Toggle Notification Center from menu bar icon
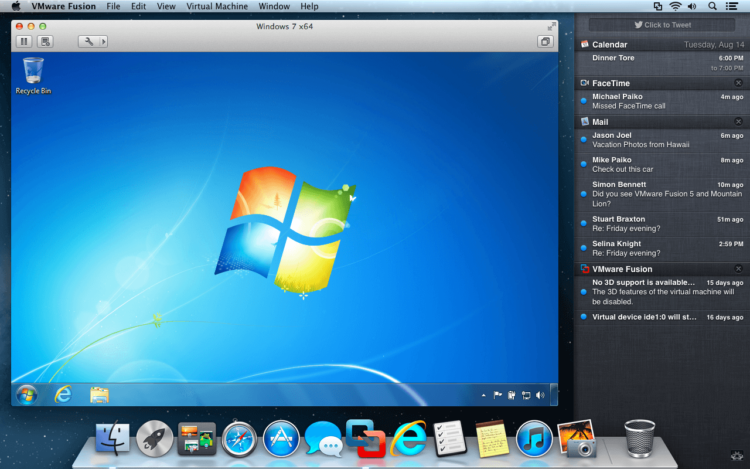Screen dimensions: 750x469 [x=737, y=6]
